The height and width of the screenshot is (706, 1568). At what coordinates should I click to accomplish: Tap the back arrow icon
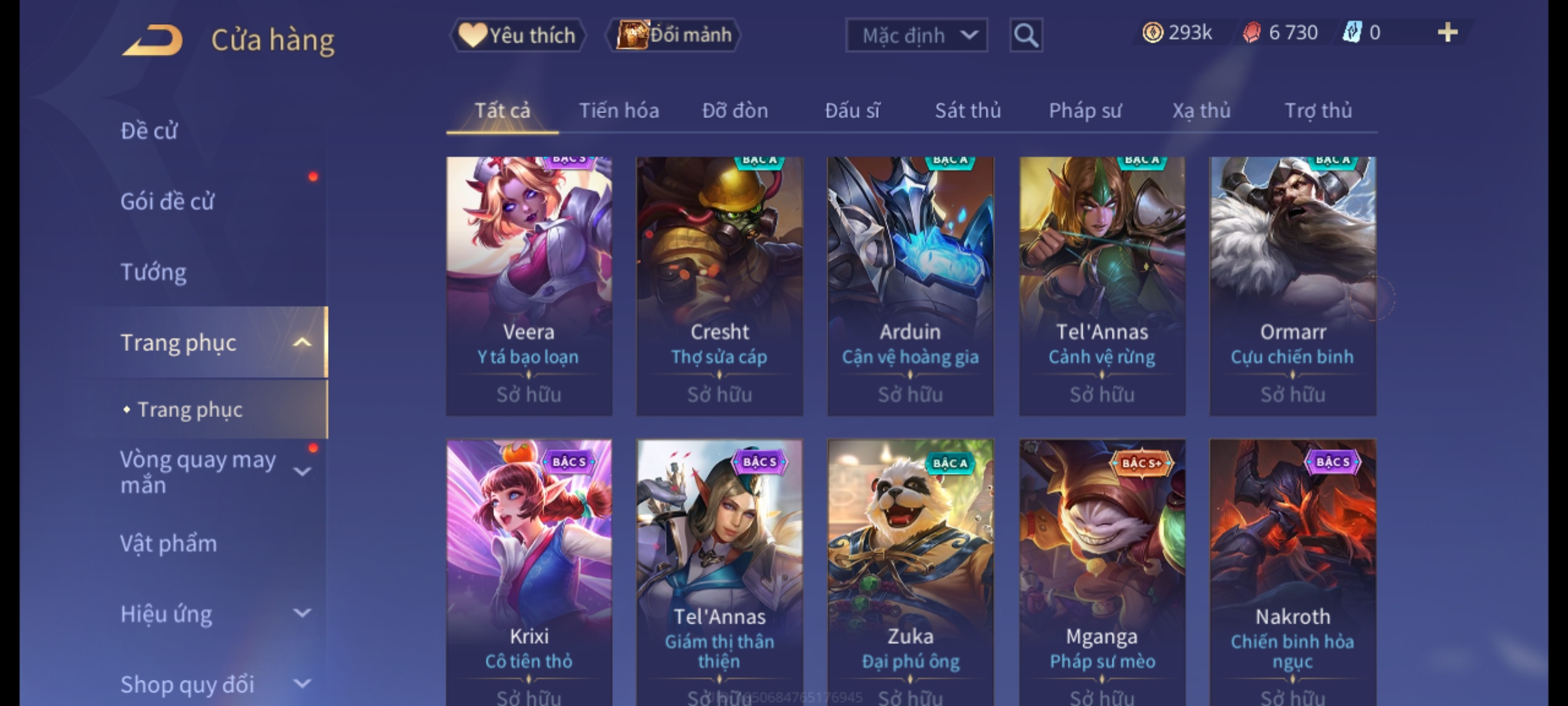pyautogui.click(x=152, y=40)
